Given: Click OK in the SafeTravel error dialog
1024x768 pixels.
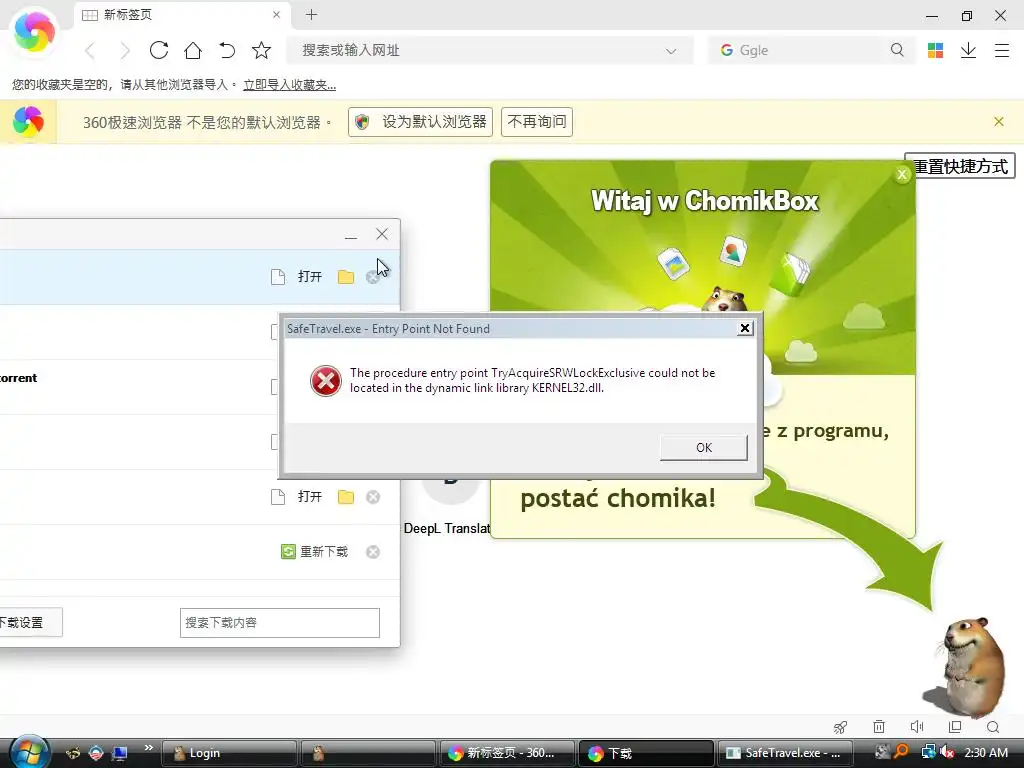Looking at the screenshot, I should pyautogui.click(x=703, y=447).
